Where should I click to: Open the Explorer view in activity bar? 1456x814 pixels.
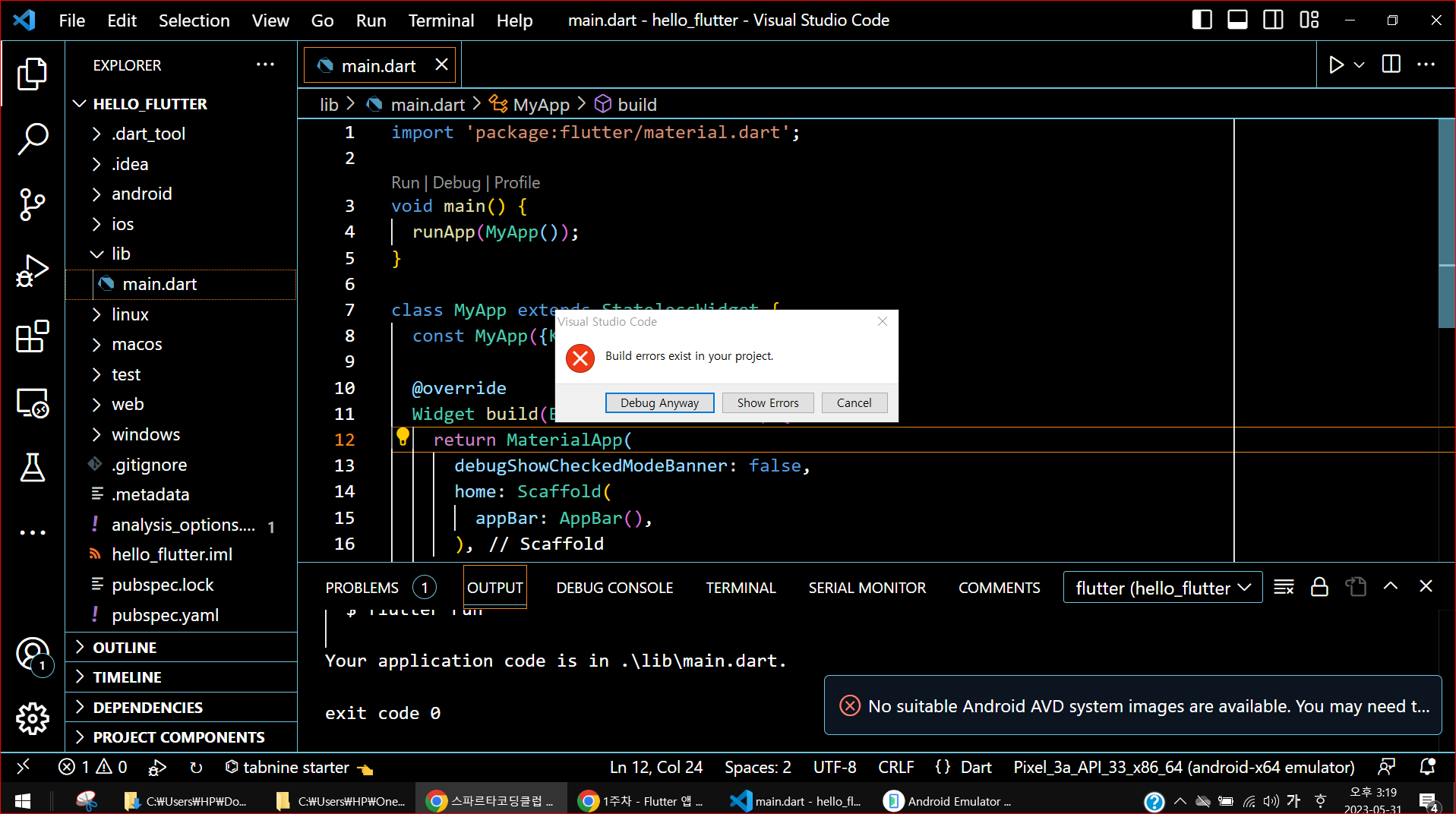point(32,74)
